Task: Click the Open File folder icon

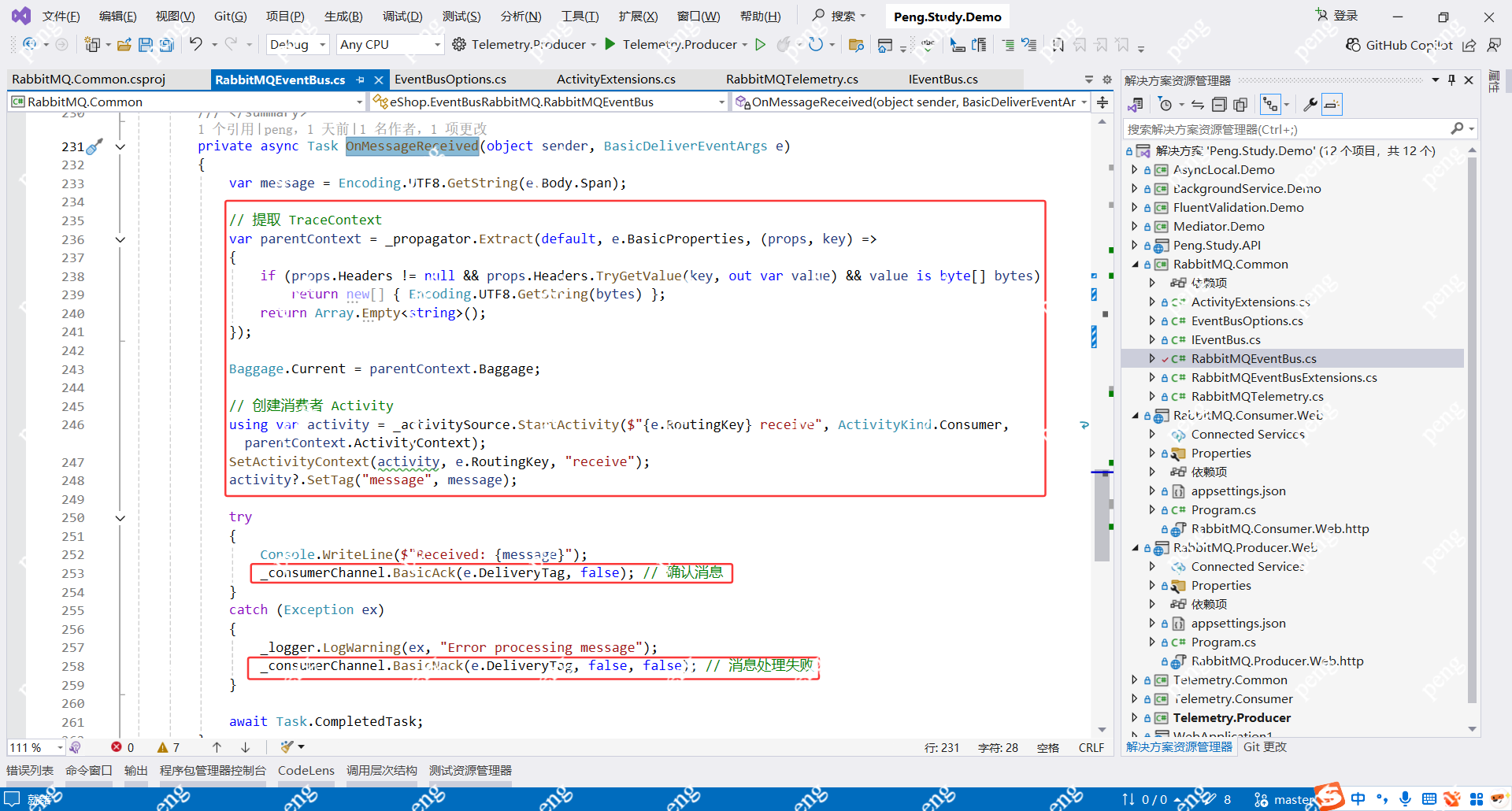Action: tap(124, 45)
